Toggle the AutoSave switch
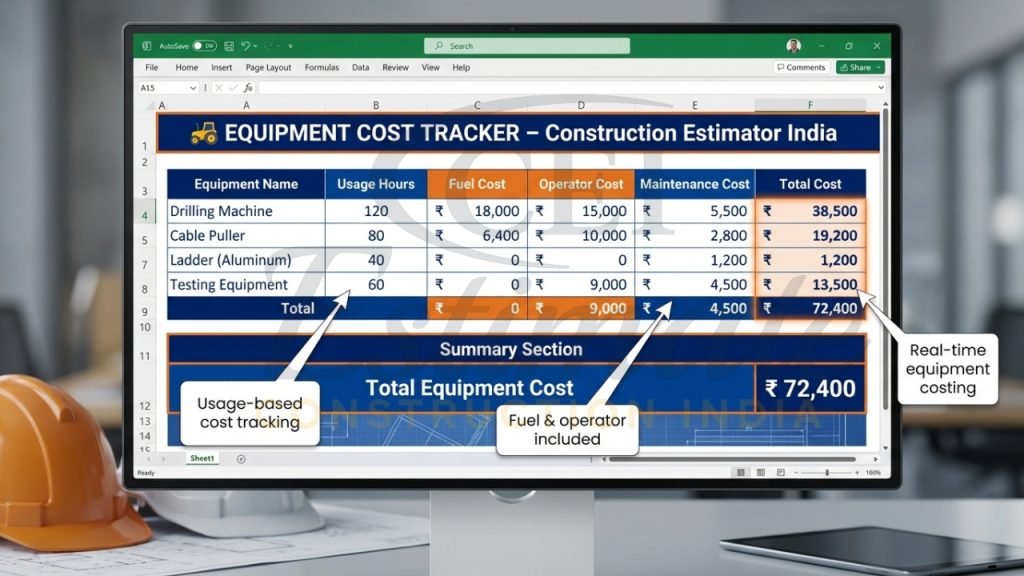The height and width of the screenshot is (576, 1024). [x=204, y=46]
